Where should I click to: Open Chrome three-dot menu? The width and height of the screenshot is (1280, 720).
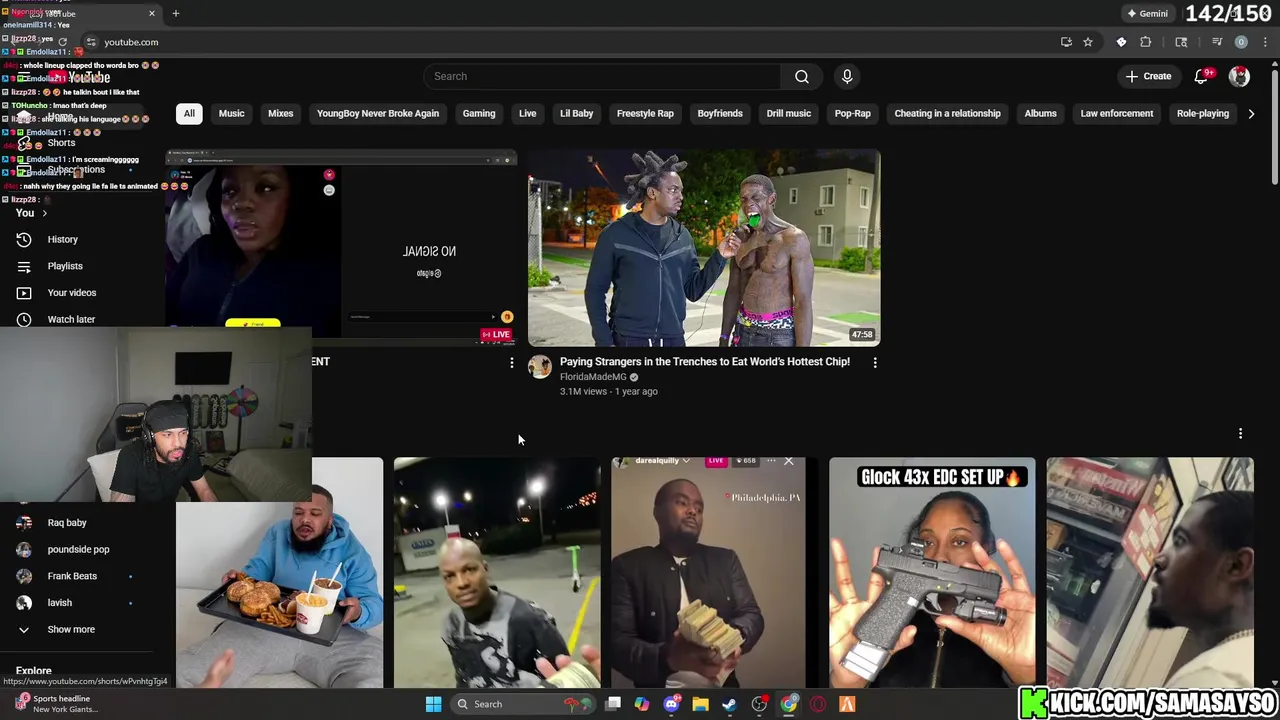coord(1266,42)
